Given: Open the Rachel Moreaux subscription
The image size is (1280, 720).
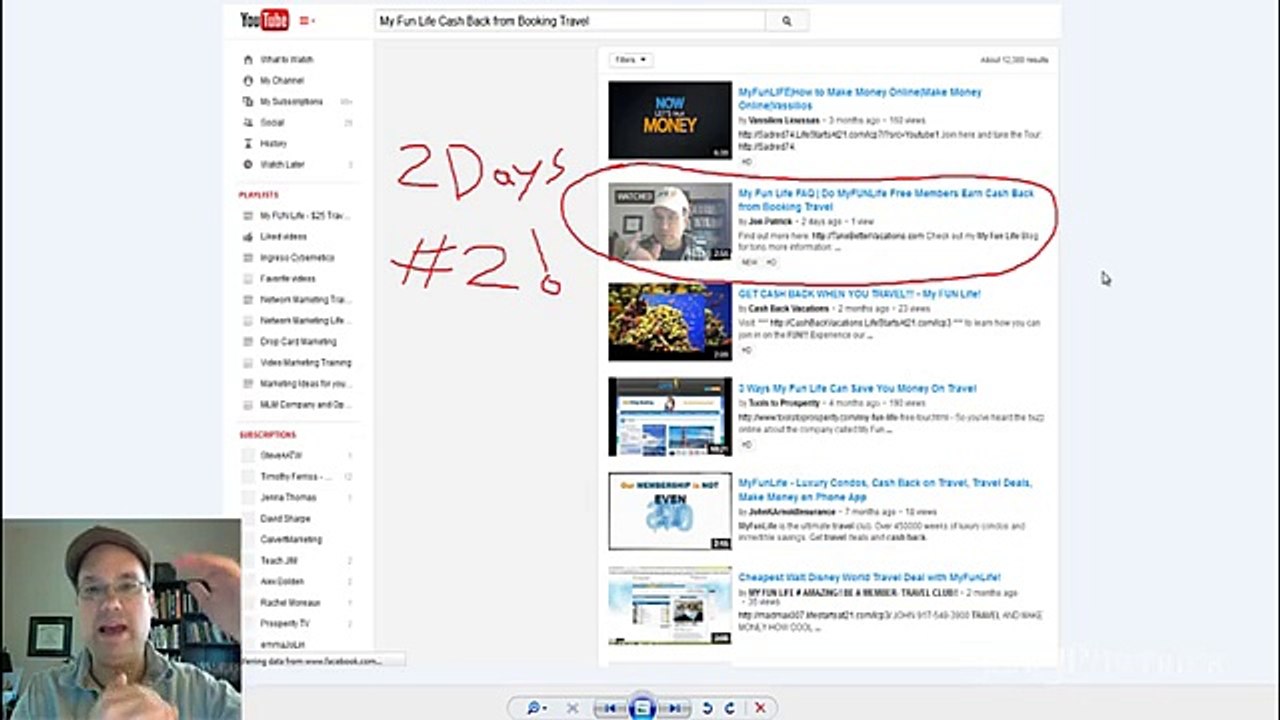Looking at the screenshot, I should click(x=290, y=603).
